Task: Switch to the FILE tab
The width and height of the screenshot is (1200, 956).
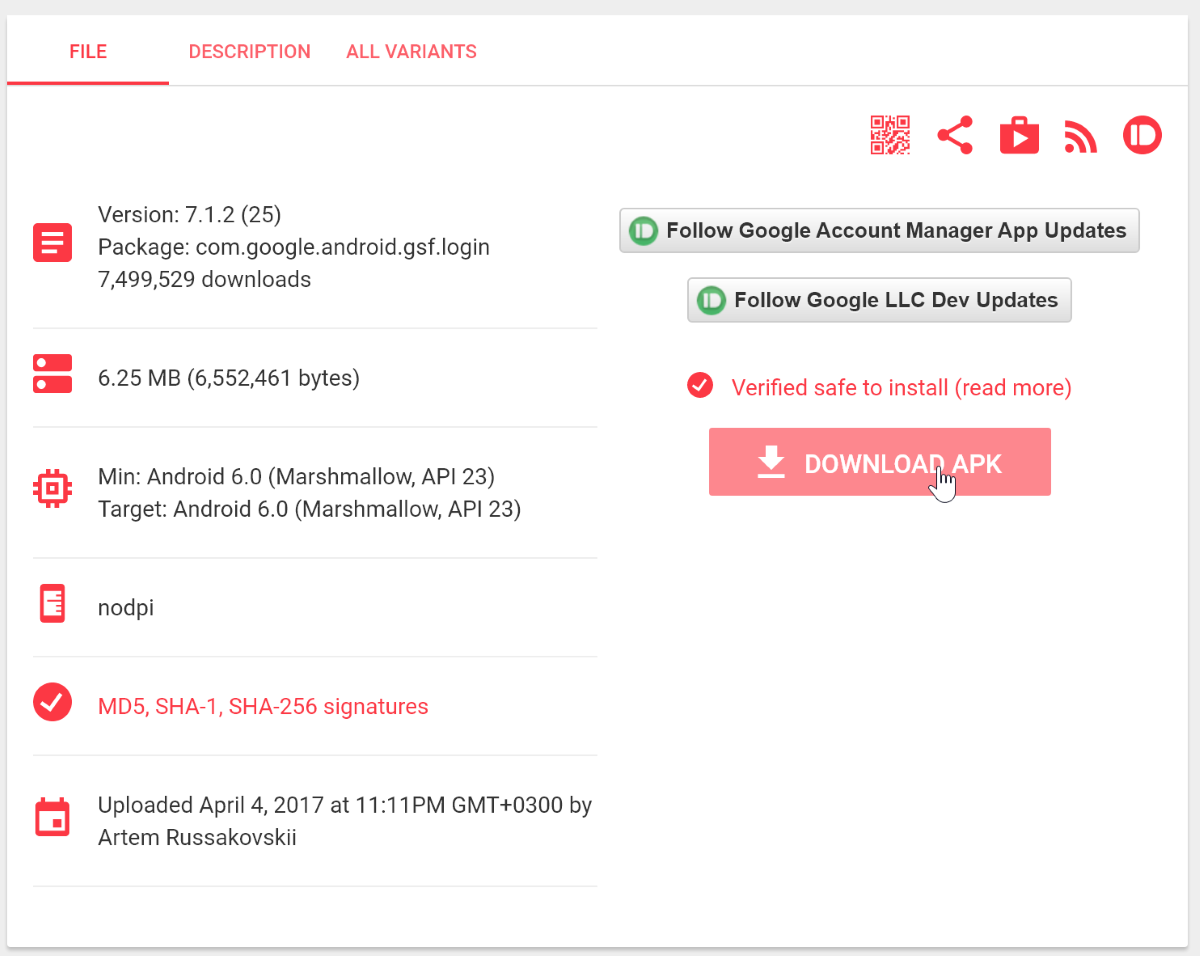Action: [x=88, y=51]
